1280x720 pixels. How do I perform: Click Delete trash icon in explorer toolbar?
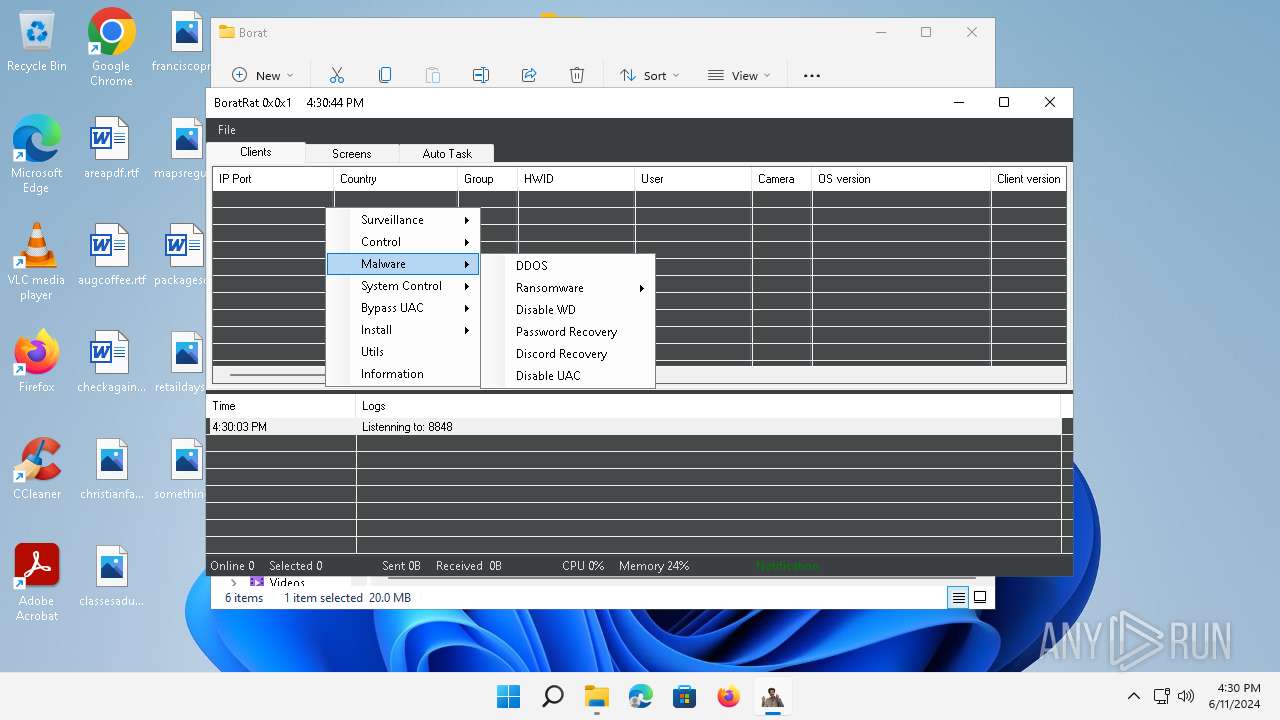click(x=577, y=75)
